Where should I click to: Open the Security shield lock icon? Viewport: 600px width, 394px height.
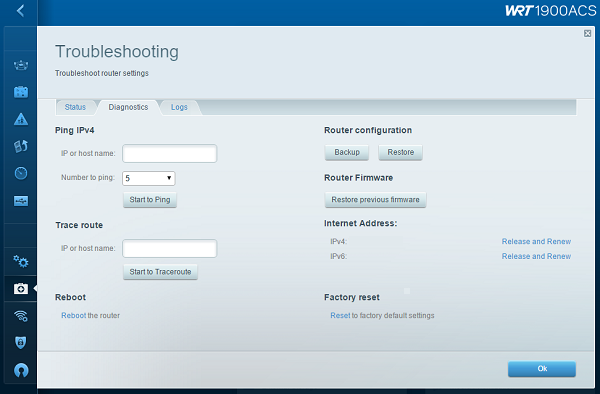point(21,342)
